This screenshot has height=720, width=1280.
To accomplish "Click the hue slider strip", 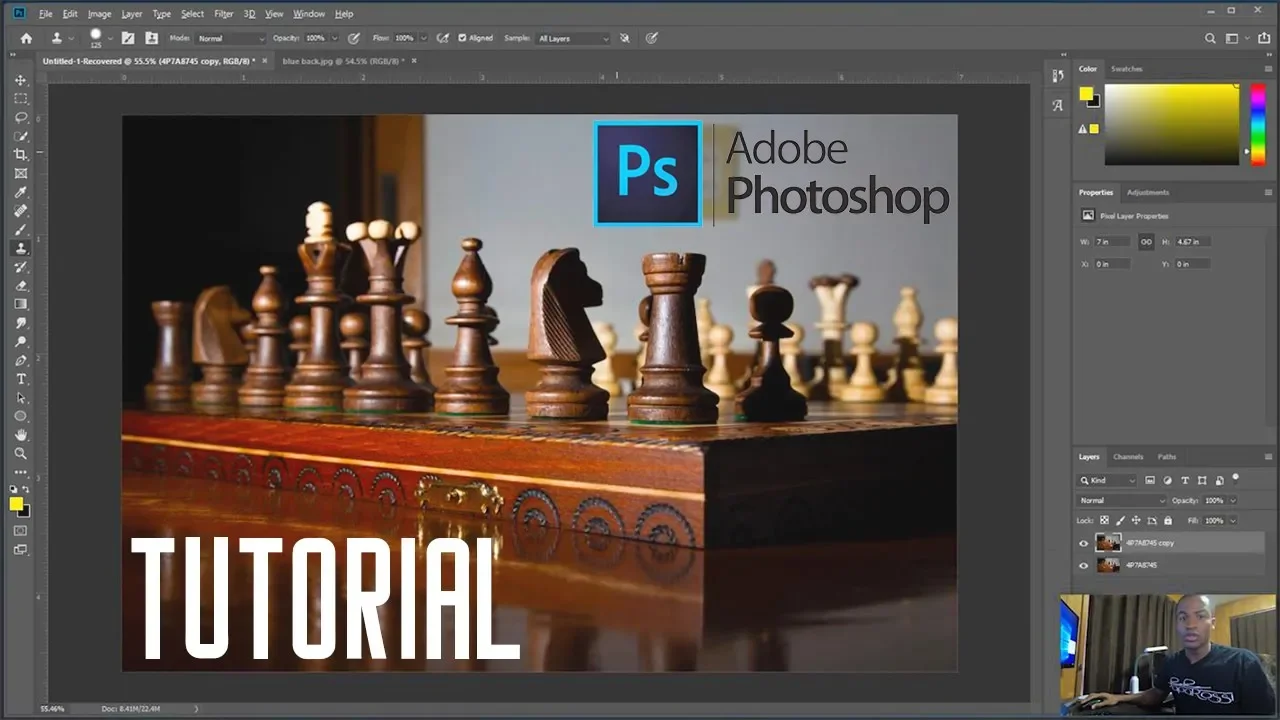I will [x=1258, y=124].
